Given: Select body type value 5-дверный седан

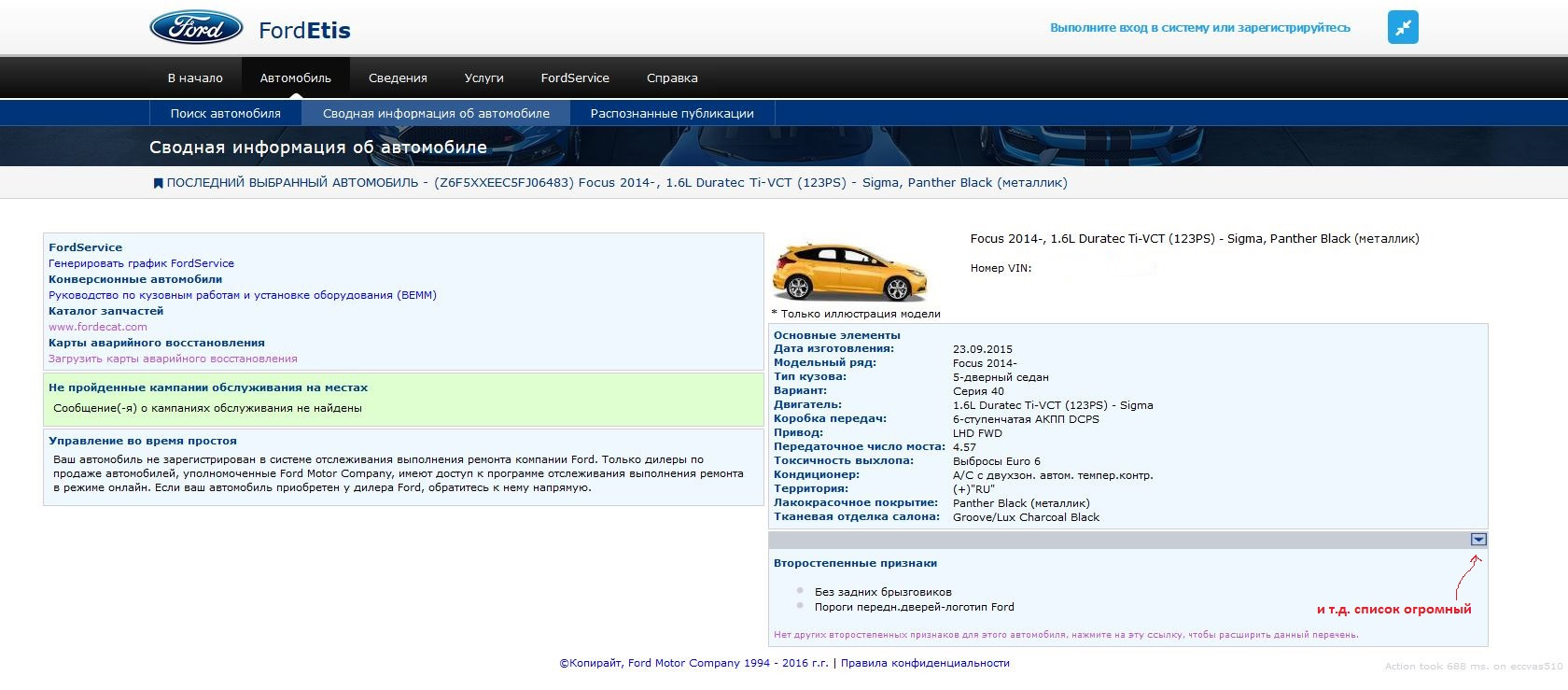Looking at the screenshot, I should click(1001, 377).
